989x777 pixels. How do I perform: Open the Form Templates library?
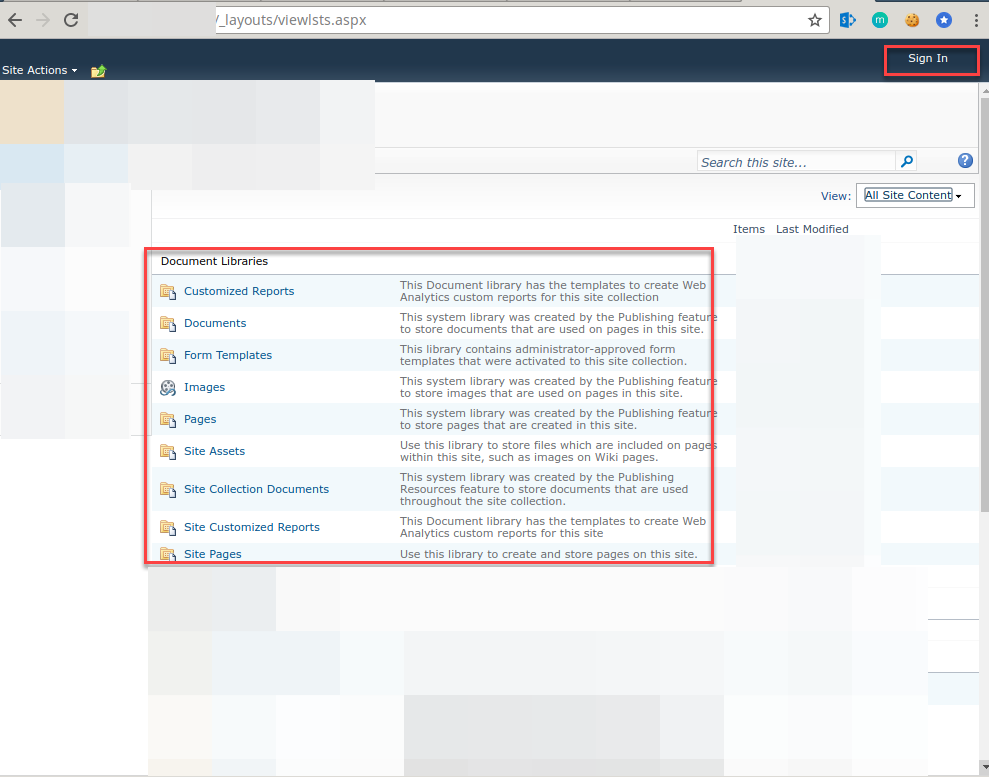227,355
